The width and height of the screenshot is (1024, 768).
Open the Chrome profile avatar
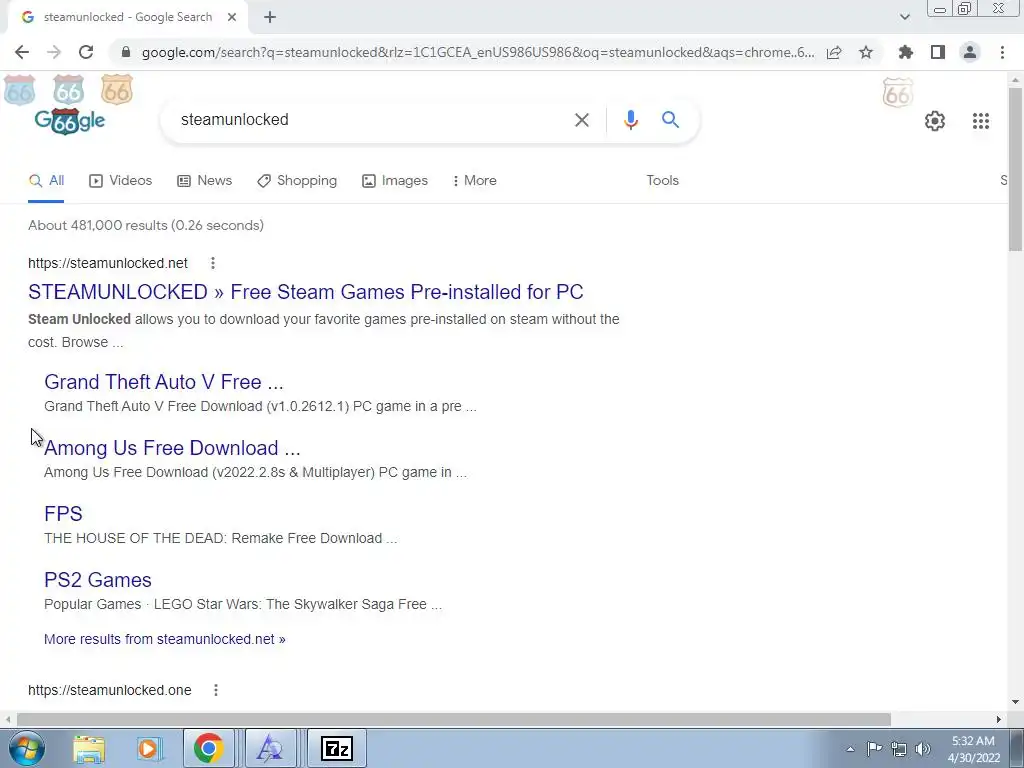(x=970, y=52)
